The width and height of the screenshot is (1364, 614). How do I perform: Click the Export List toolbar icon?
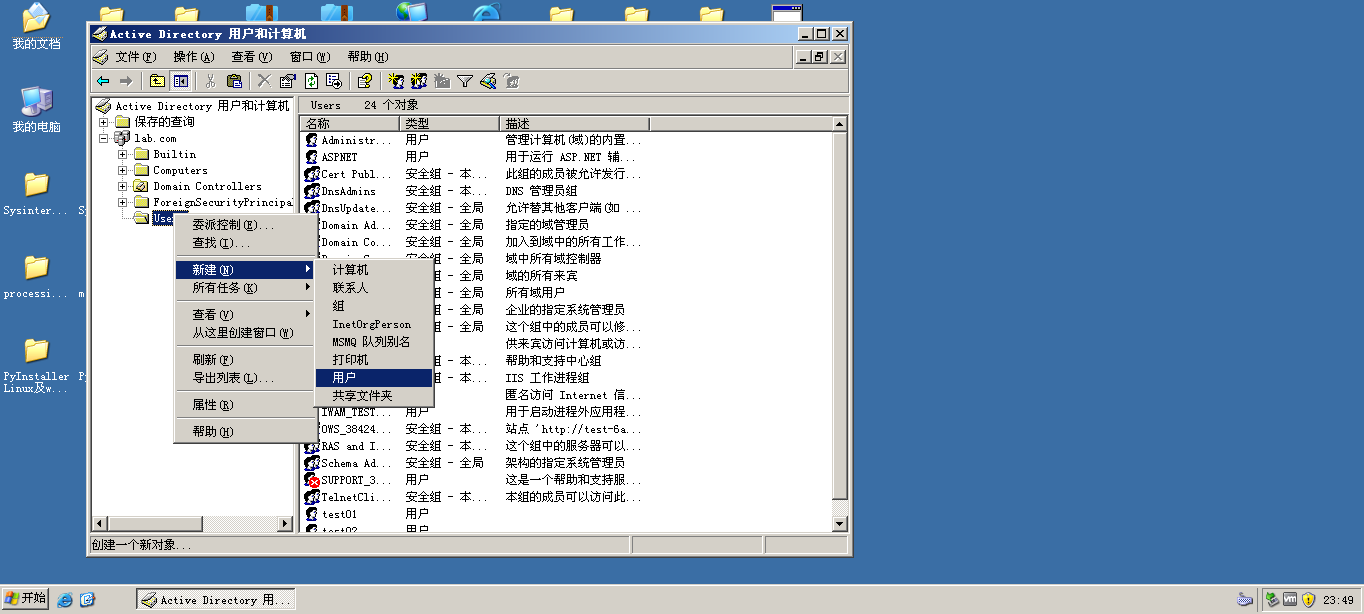pyautogui.click(x=334, y=81)
